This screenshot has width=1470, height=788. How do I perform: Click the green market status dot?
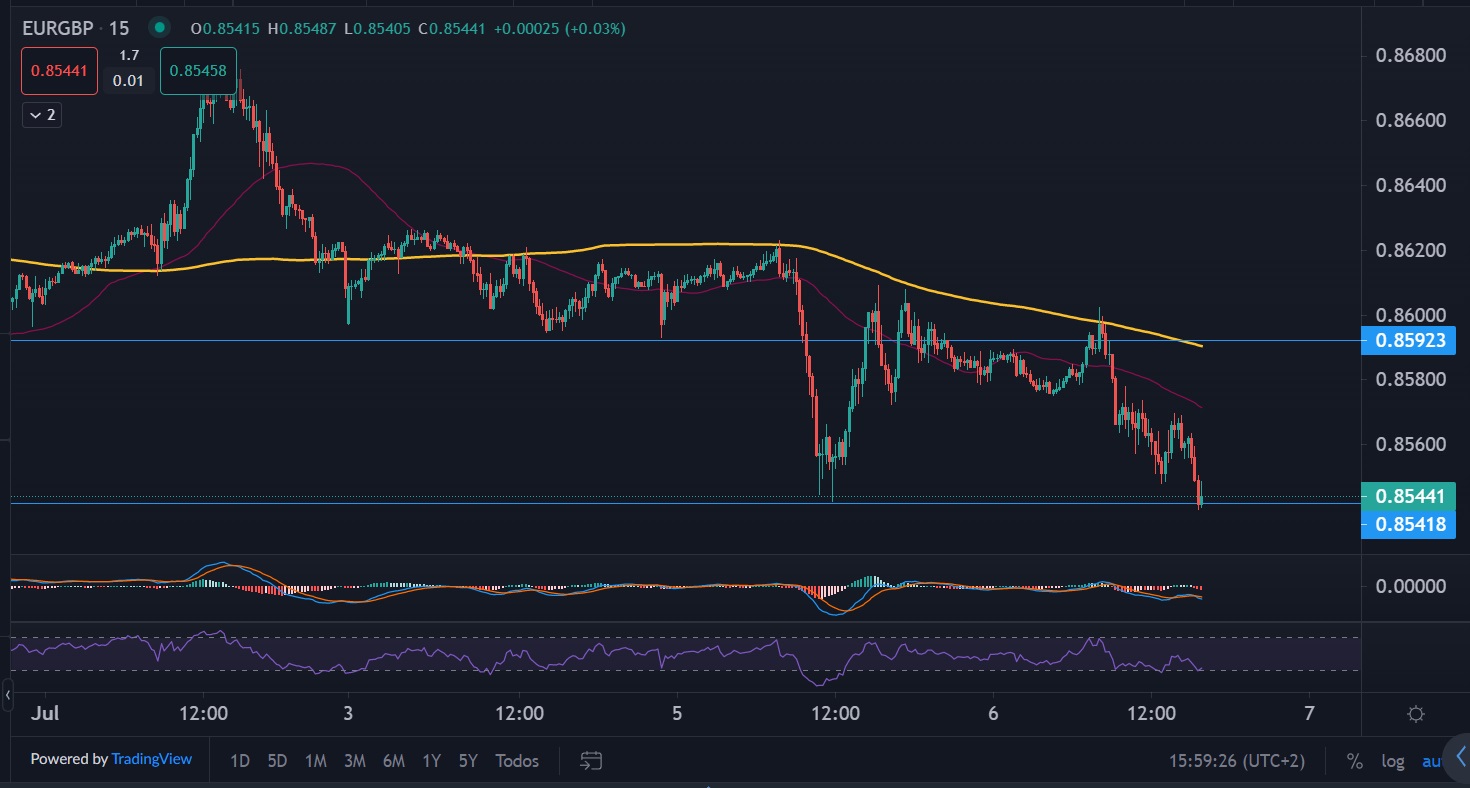pyautogui.click(x=158, y=28)
